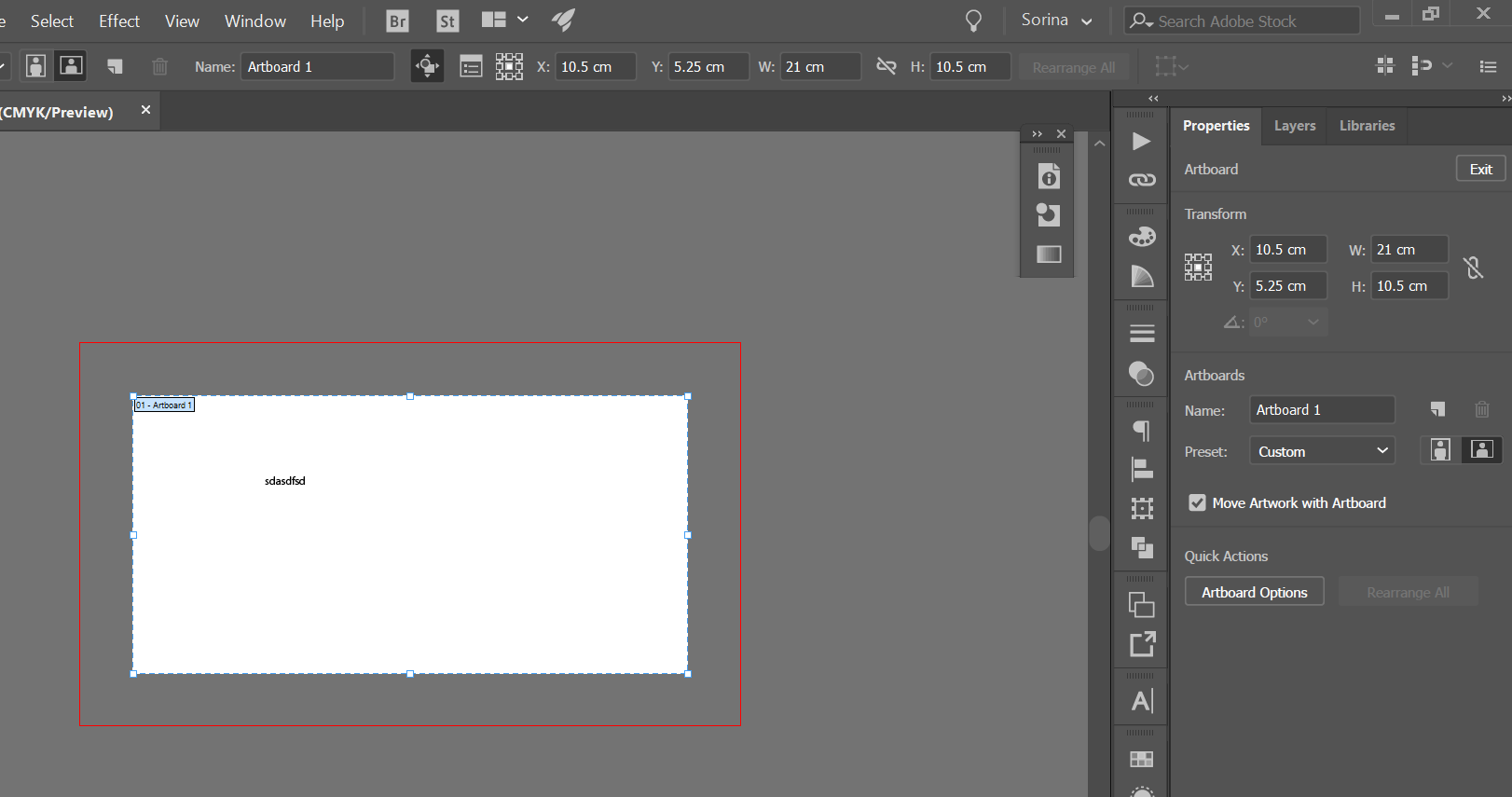Open the Transform panel icon
Screen dimensions: 1512x797
tap(1142, 508)
